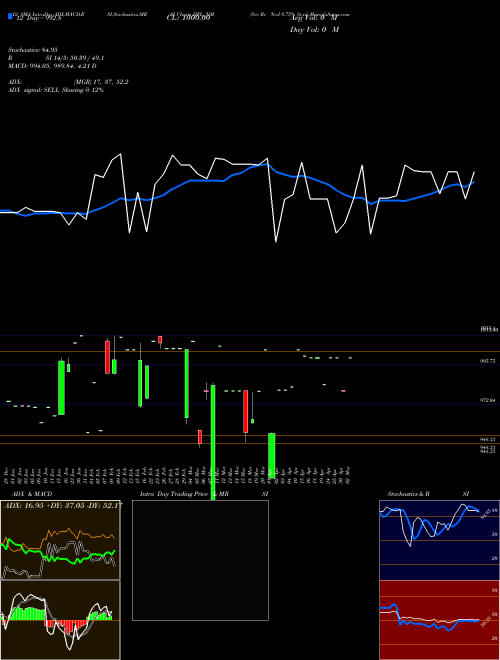Image resolution: width=500 pixels, height=660 pixels.
Task: Click 'Intra Day Trading Price & MRSI' title
Action: pos(204,494)
